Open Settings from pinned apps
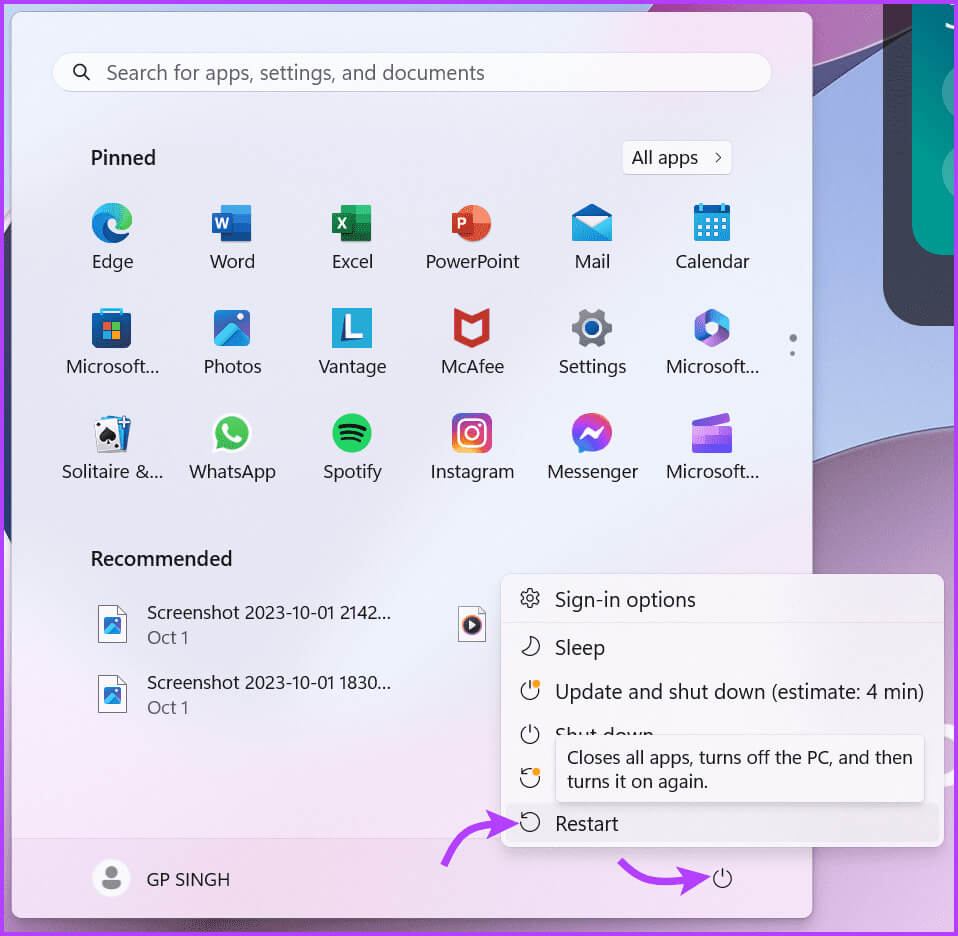The width and height of the screenshot is (958, 936). (592, 341)
